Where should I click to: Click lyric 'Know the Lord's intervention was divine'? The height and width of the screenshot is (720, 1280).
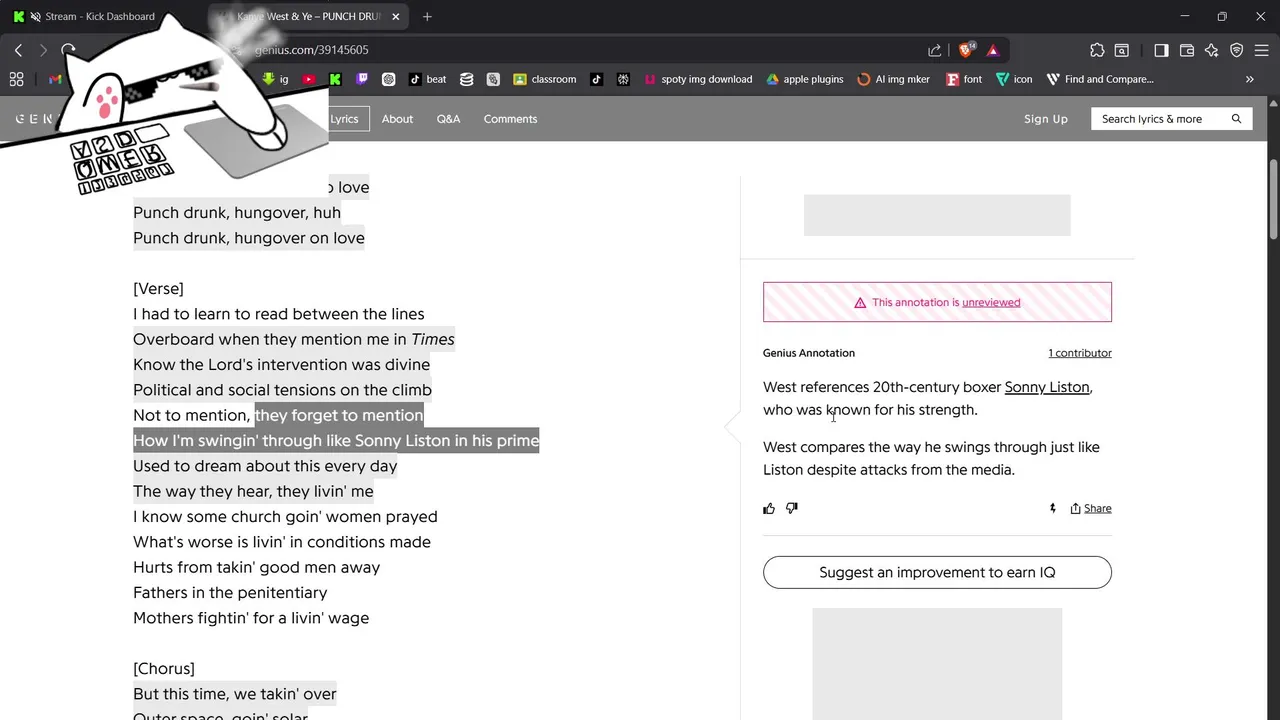pos(281,365)
